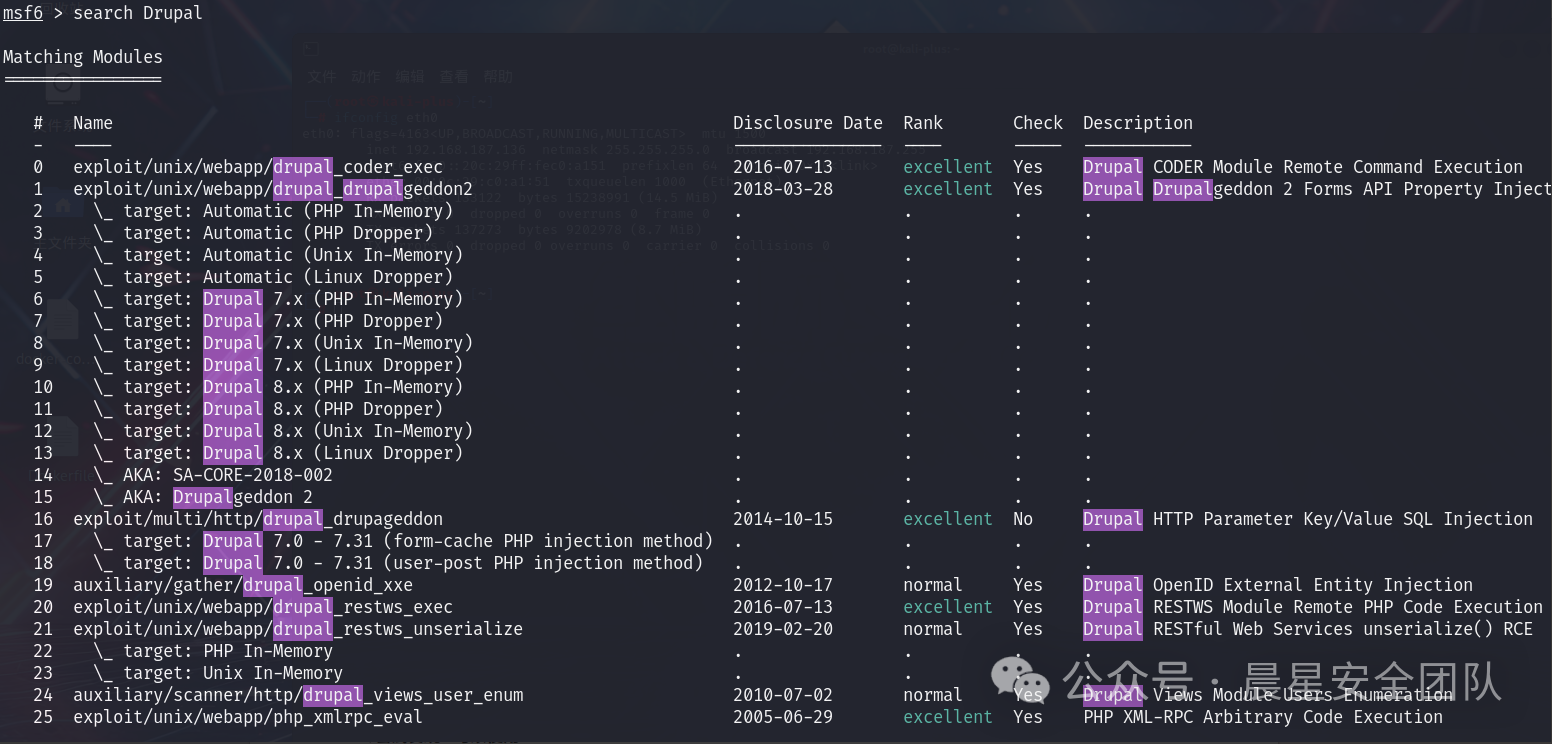Click target 'Drupal 7.x (Linux Dropper)' row 9
Image resolution: width=1552 pixels, height=744 pixels.
click(278, 365)
